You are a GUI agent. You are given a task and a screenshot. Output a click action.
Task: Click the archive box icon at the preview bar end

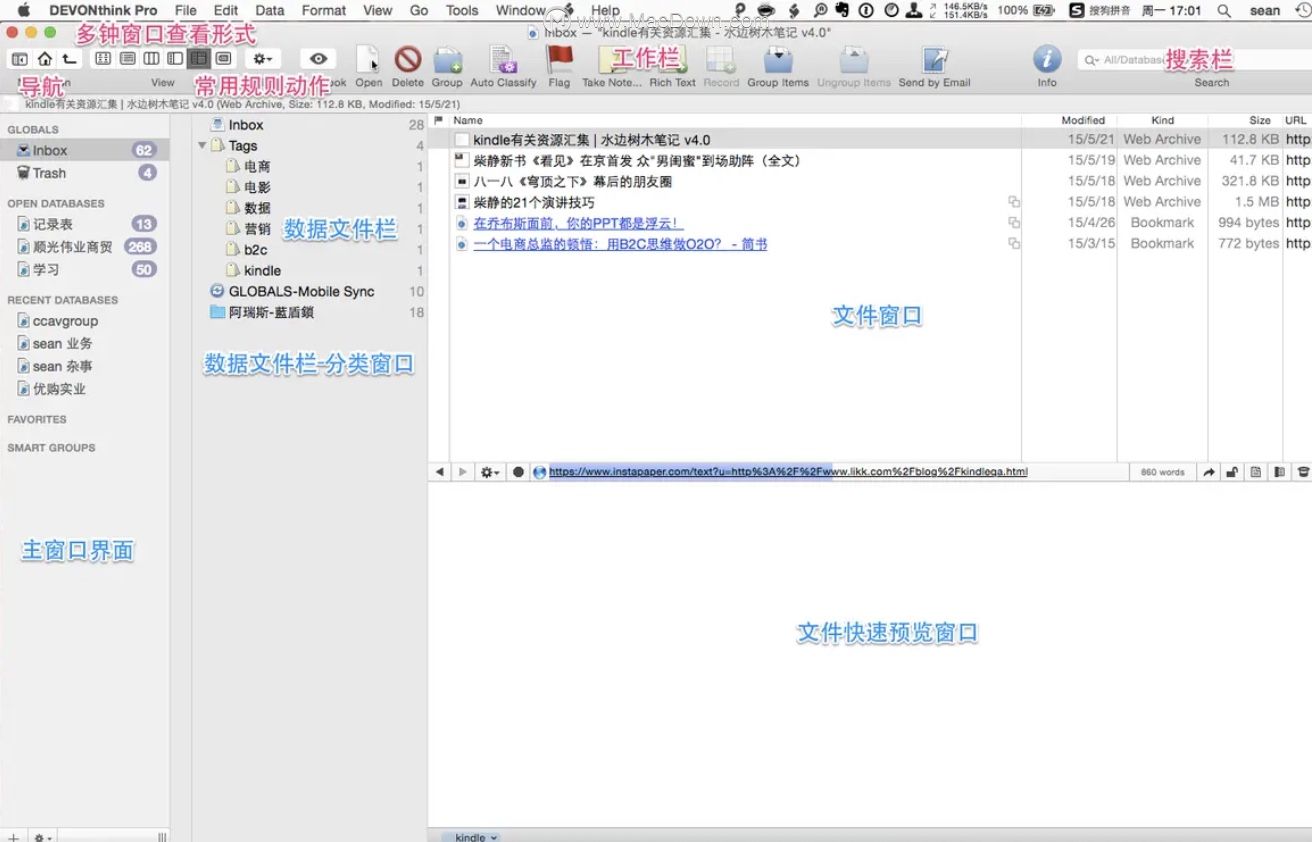point(1302,472)
